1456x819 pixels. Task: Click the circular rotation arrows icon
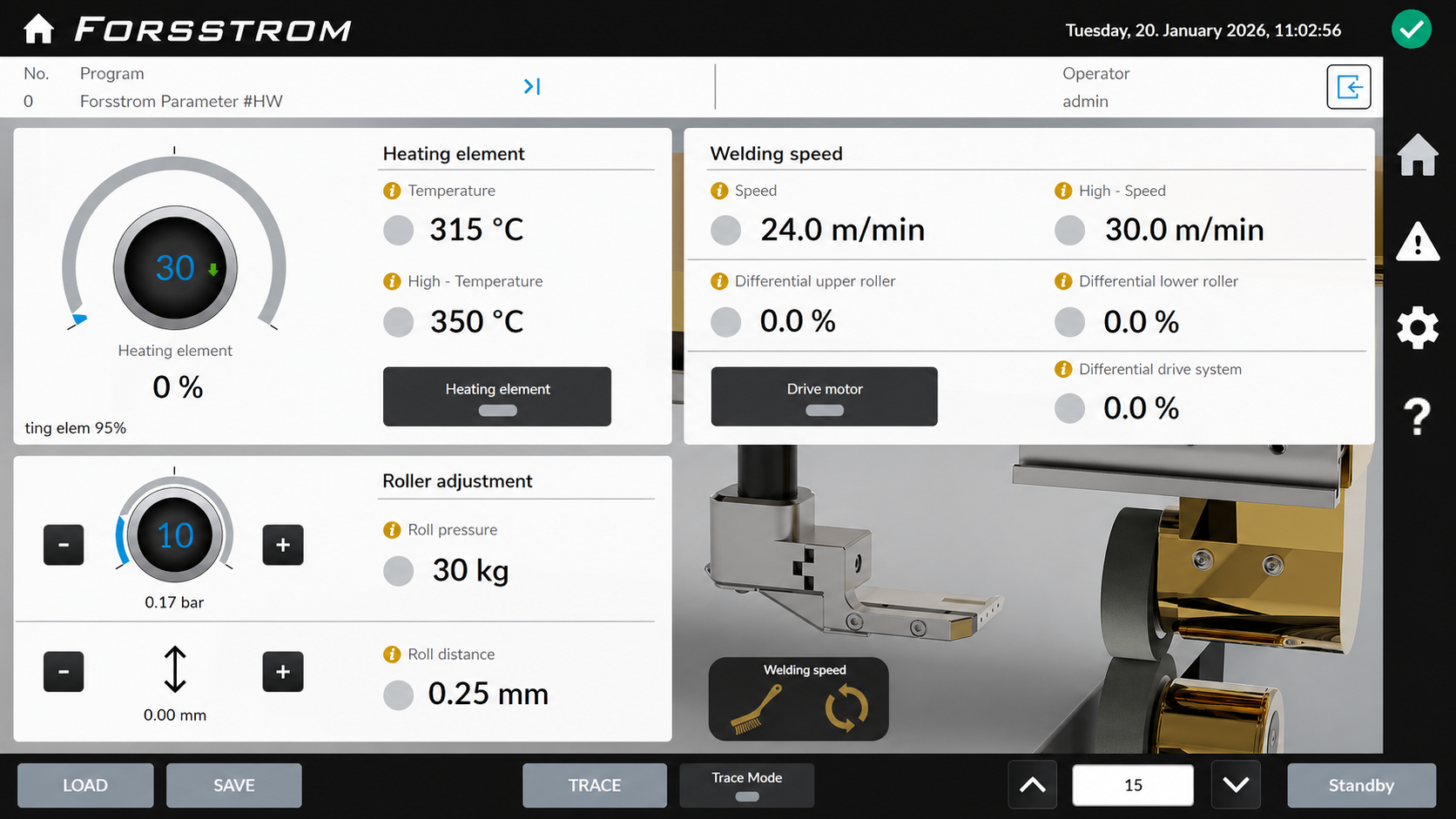[x=846, y=708]
